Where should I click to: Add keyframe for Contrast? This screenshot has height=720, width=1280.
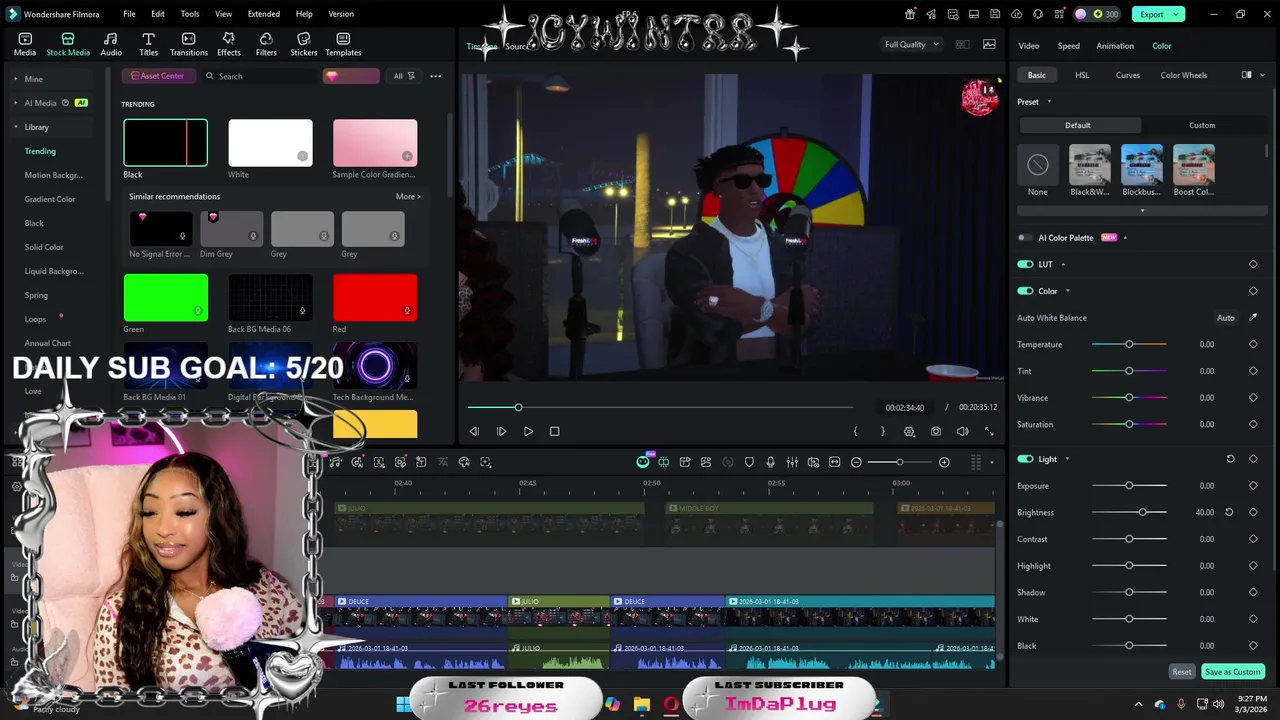(x=1253, y=539)
